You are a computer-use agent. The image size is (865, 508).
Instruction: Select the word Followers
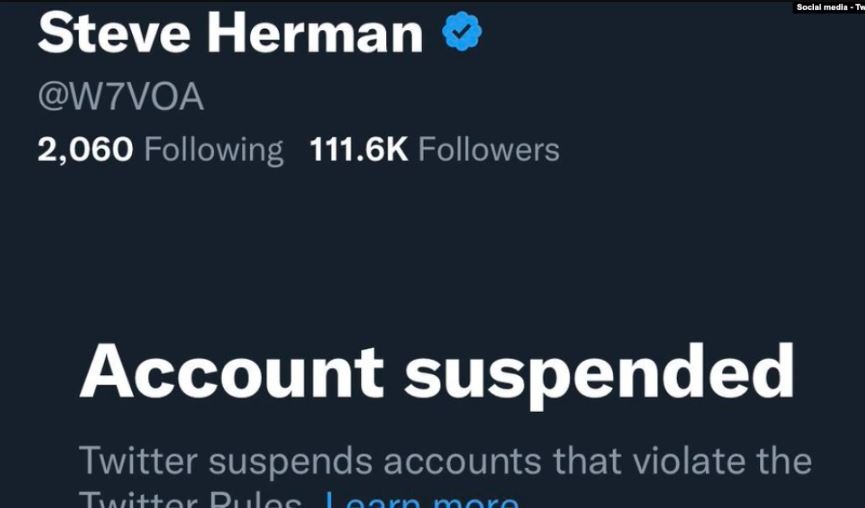click(x=488, y=150)
